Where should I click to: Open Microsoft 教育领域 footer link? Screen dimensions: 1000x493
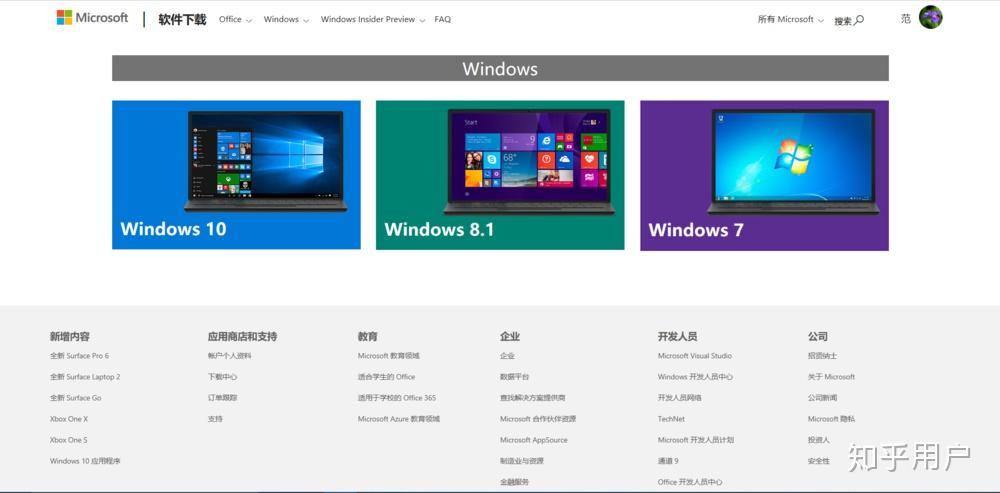point(389,356)
